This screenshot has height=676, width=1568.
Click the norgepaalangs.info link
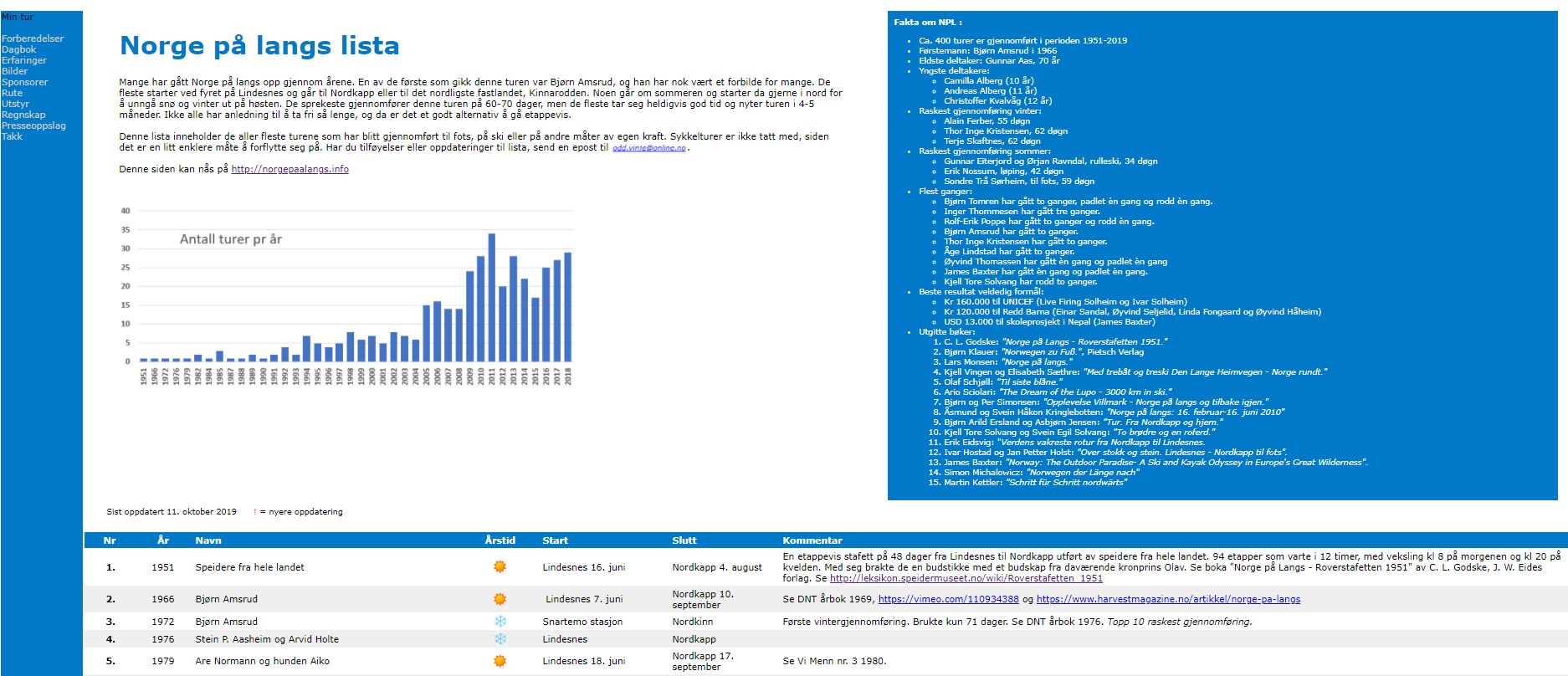[x=290, y=169]
